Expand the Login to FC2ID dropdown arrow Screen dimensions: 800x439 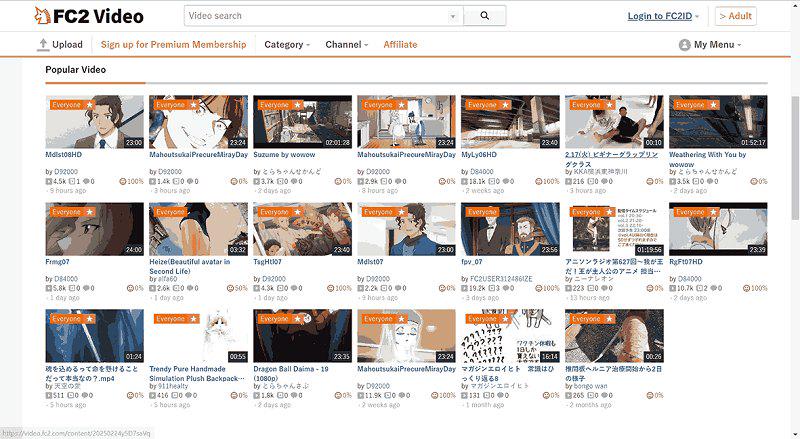[697, 17]
